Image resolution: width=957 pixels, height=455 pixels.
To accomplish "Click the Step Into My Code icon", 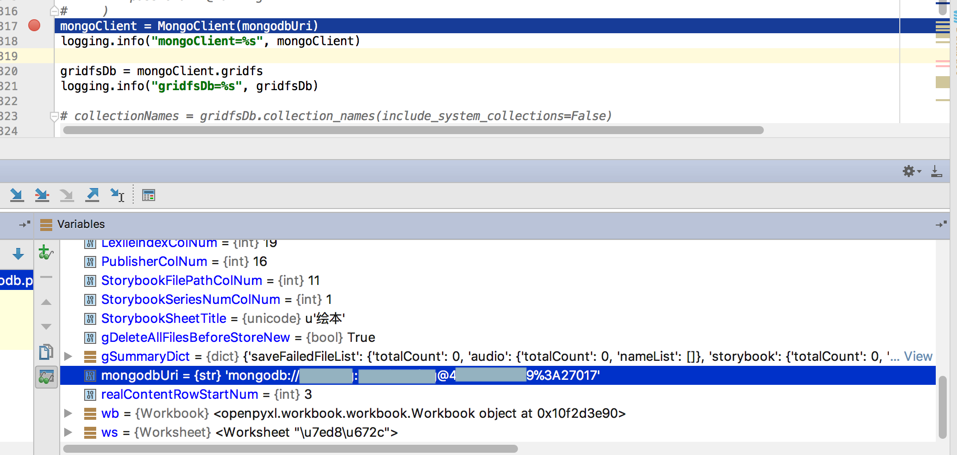I will (42, 195).
